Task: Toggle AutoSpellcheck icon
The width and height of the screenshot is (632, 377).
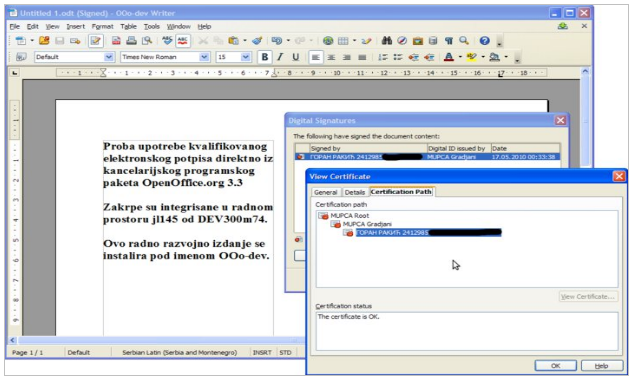Action: (183, 41)
